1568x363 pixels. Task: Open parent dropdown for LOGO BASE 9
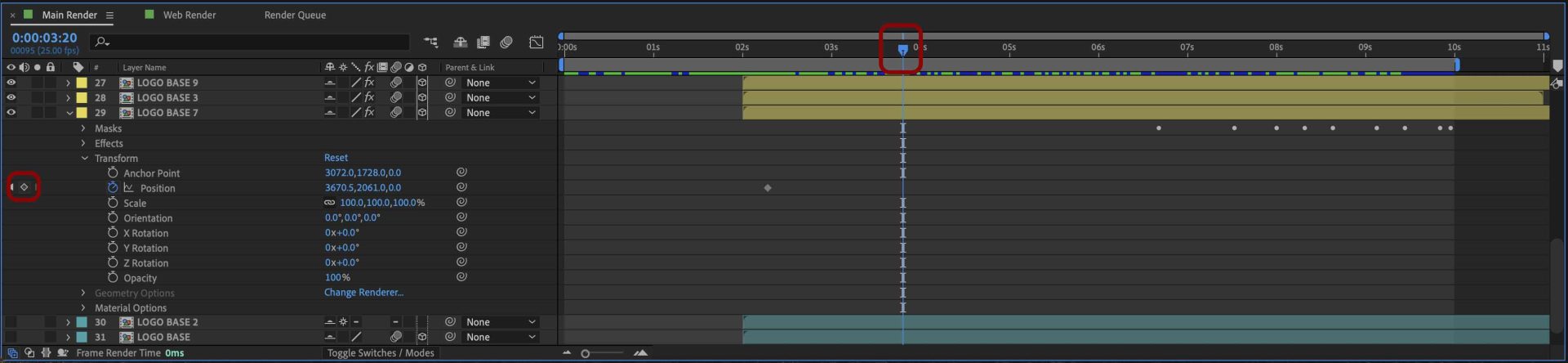pyautogui.click(x=500, y=83)
